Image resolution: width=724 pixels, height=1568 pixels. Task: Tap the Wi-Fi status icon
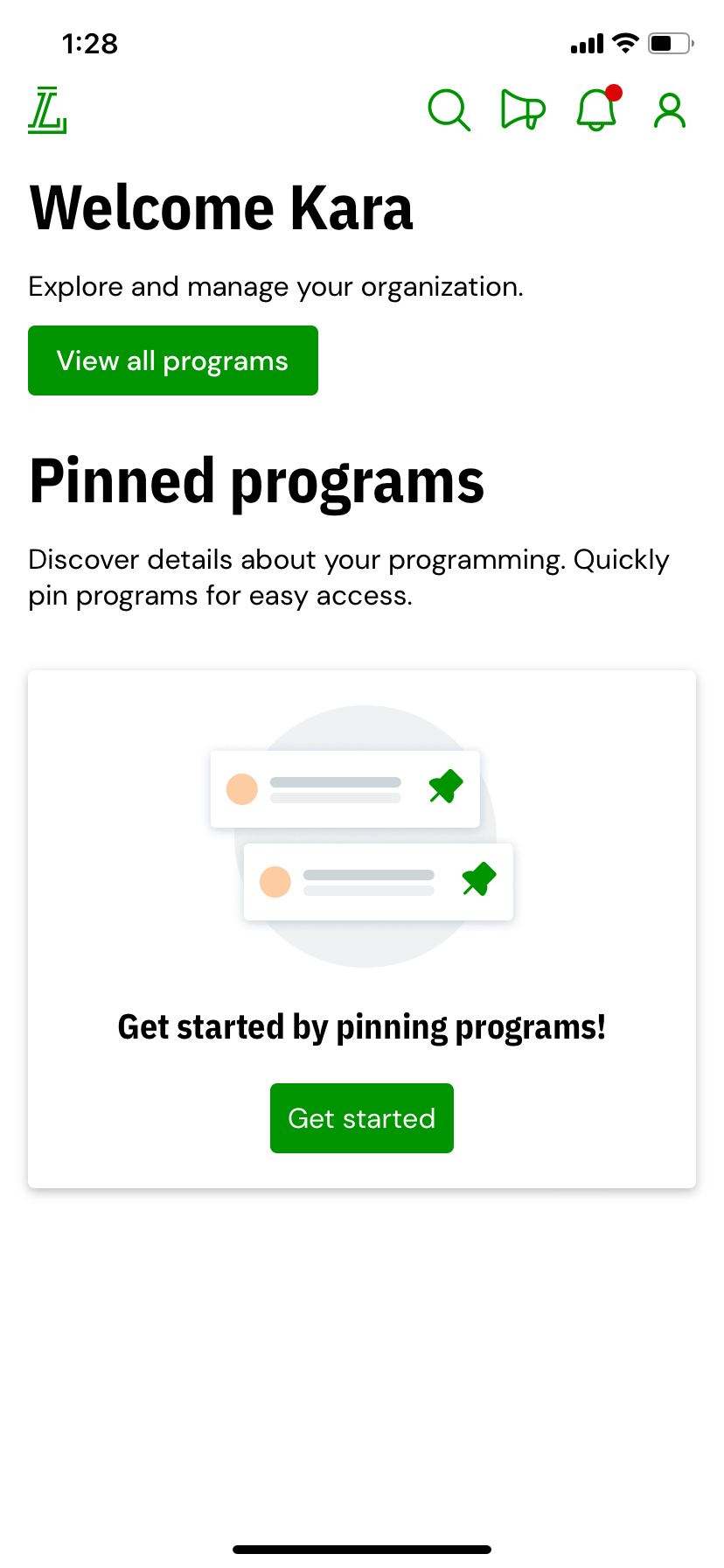pyautogui.click(x=625, y=43)
